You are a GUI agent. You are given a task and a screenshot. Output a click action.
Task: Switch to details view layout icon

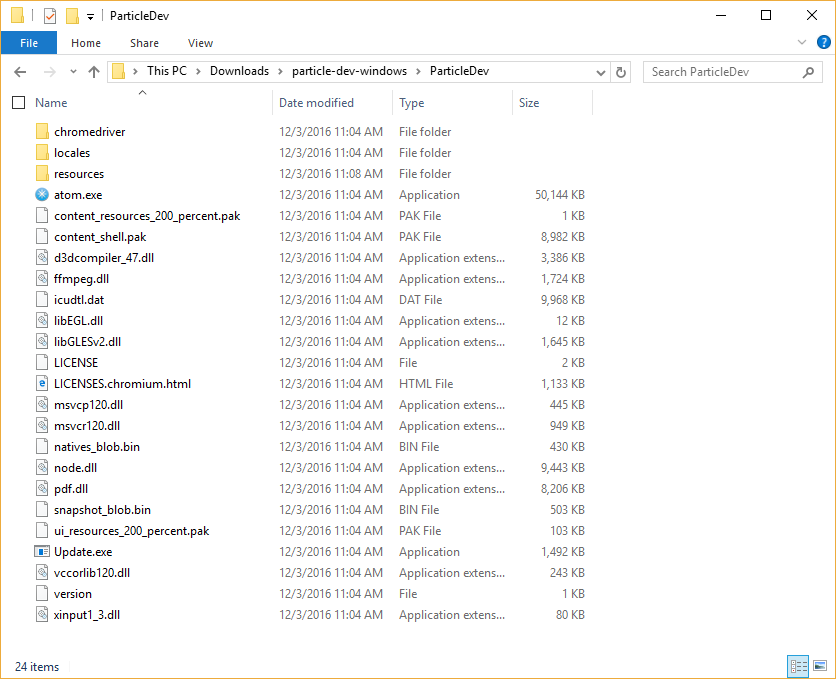[x=798, y=666]
